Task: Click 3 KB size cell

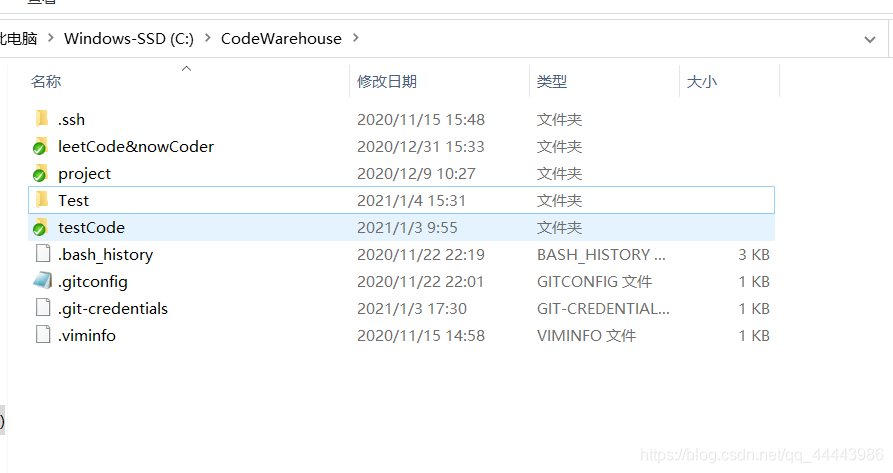Action: pos(754,254)
